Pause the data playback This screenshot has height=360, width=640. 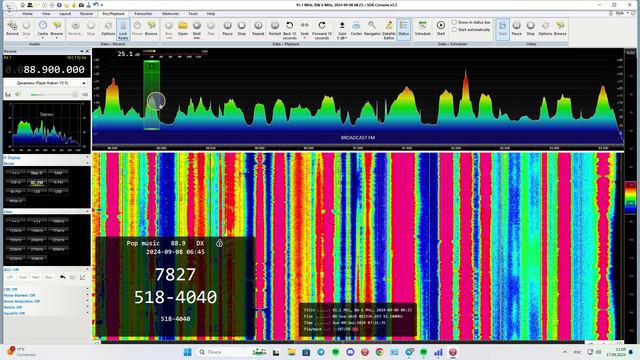coord(227,29)
